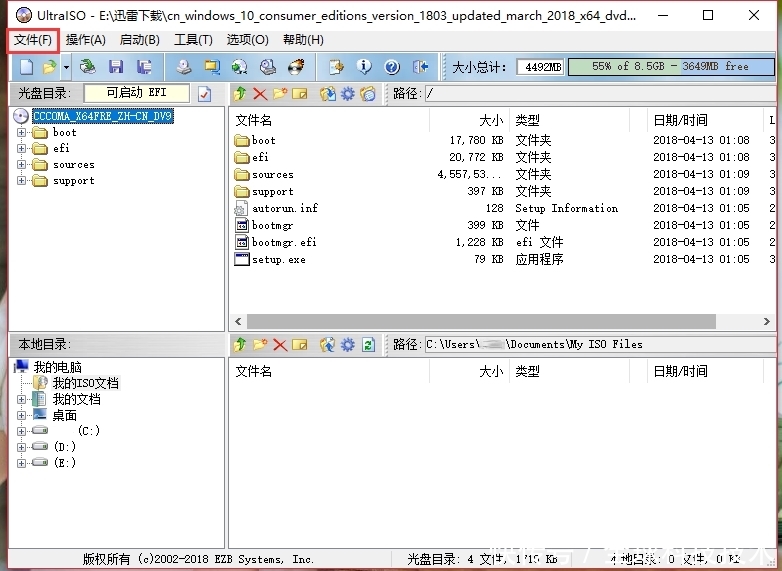The width and height of the screenshot is (782, 571).
Task: Expand the efi folder in tree
Action: [21, 149]
